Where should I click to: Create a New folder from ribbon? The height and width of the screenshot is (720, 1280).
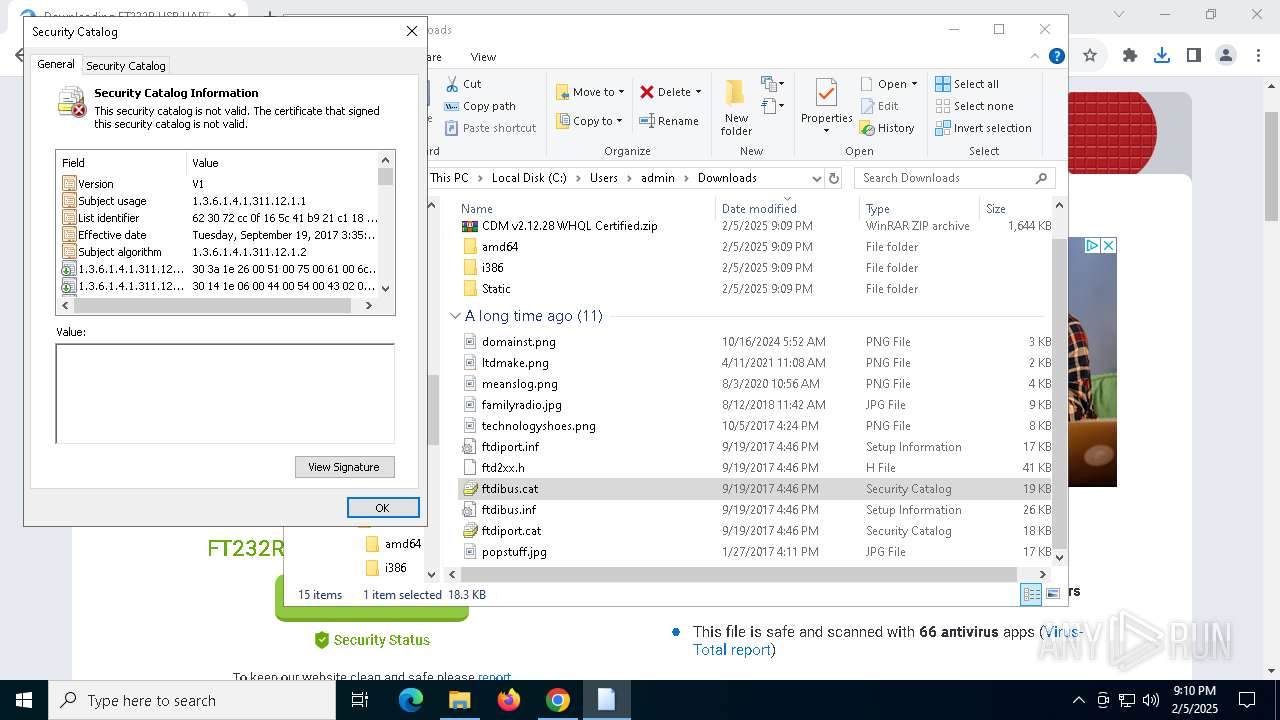736,108
